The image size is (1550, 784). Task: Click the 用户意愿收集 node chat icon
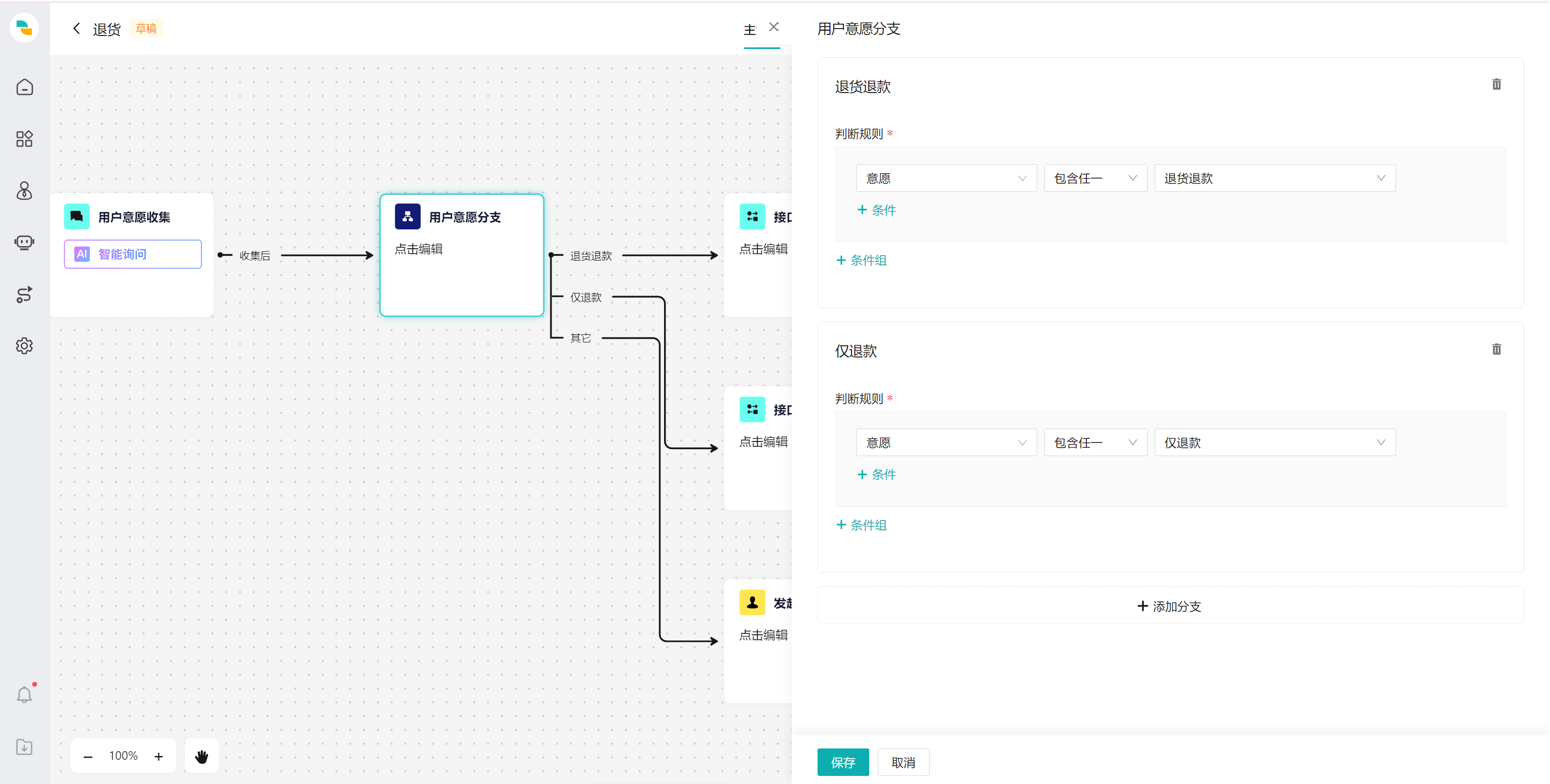(x=77, y=216)
